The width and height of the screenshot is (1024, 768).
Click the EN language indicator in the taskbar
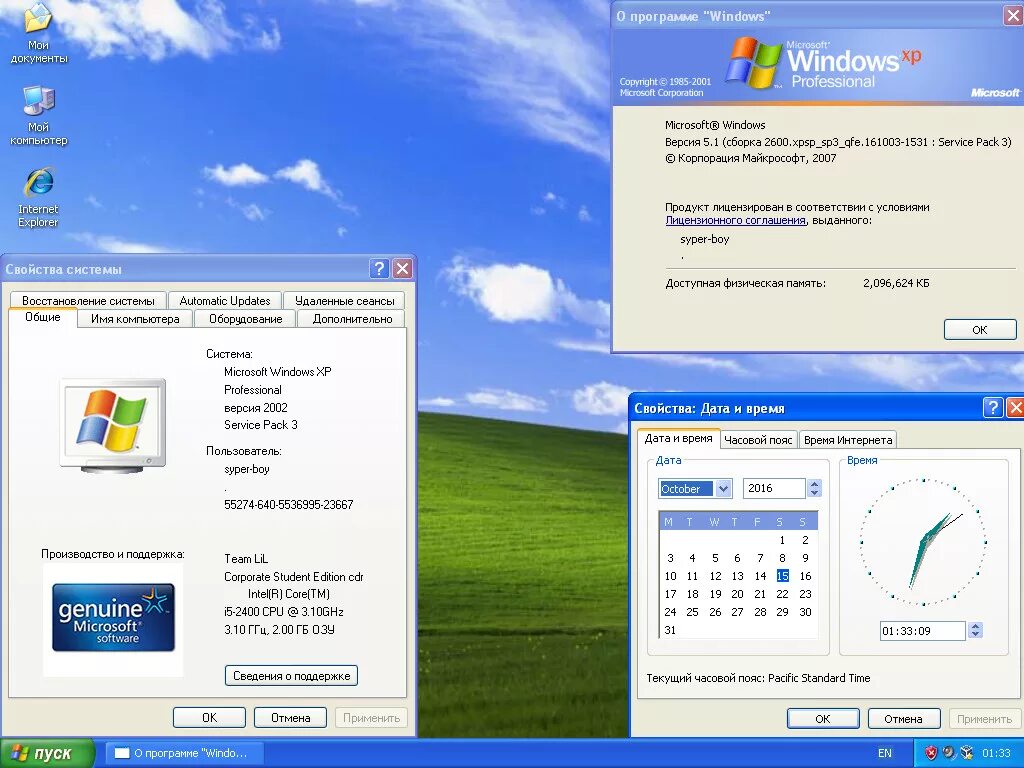tap(884, 753)
